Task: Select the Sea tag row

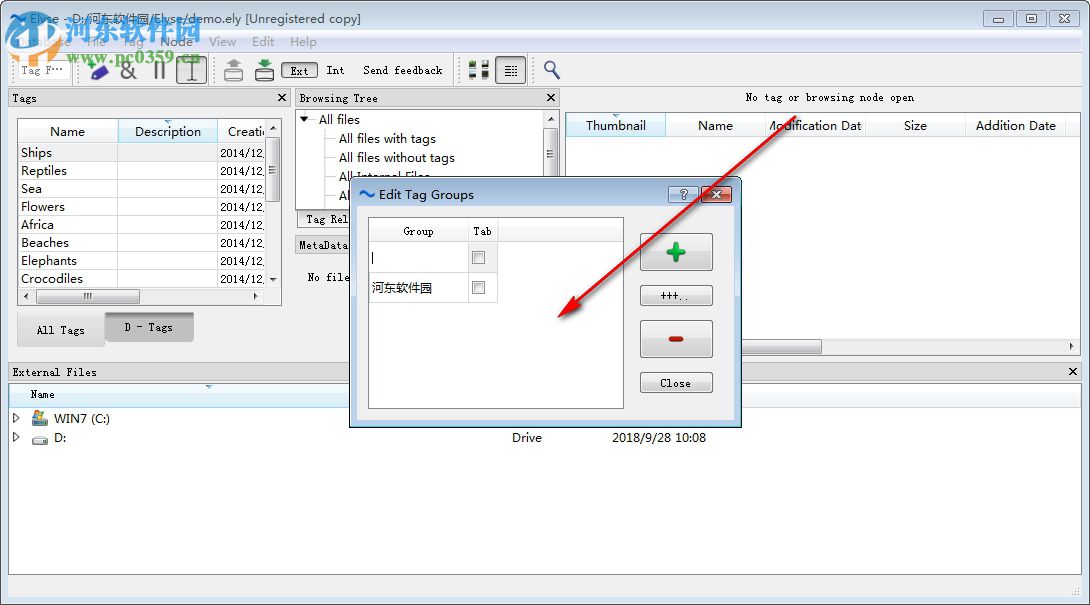Action: coord(142,188)
